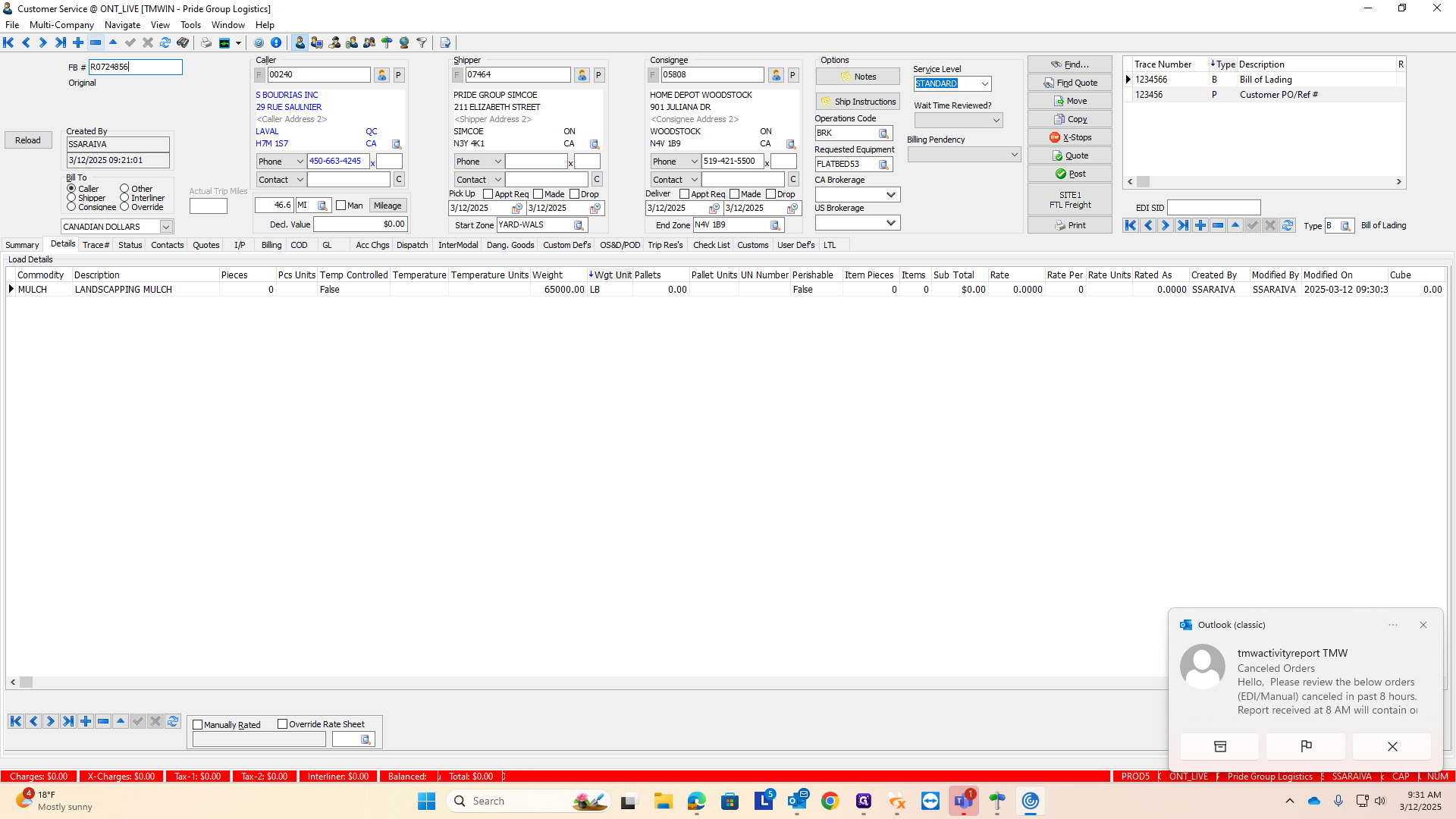Open caller profile icon next to 00240
Screen dimensions: 1456x819
pos(381,75)
